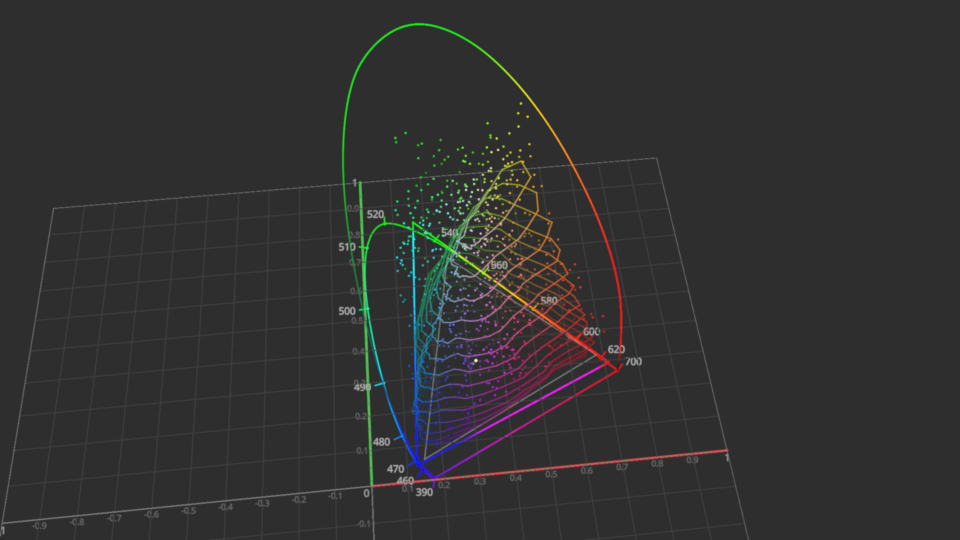
Task: Click the 0.8 tick on green axis
Action: point(354,235)
